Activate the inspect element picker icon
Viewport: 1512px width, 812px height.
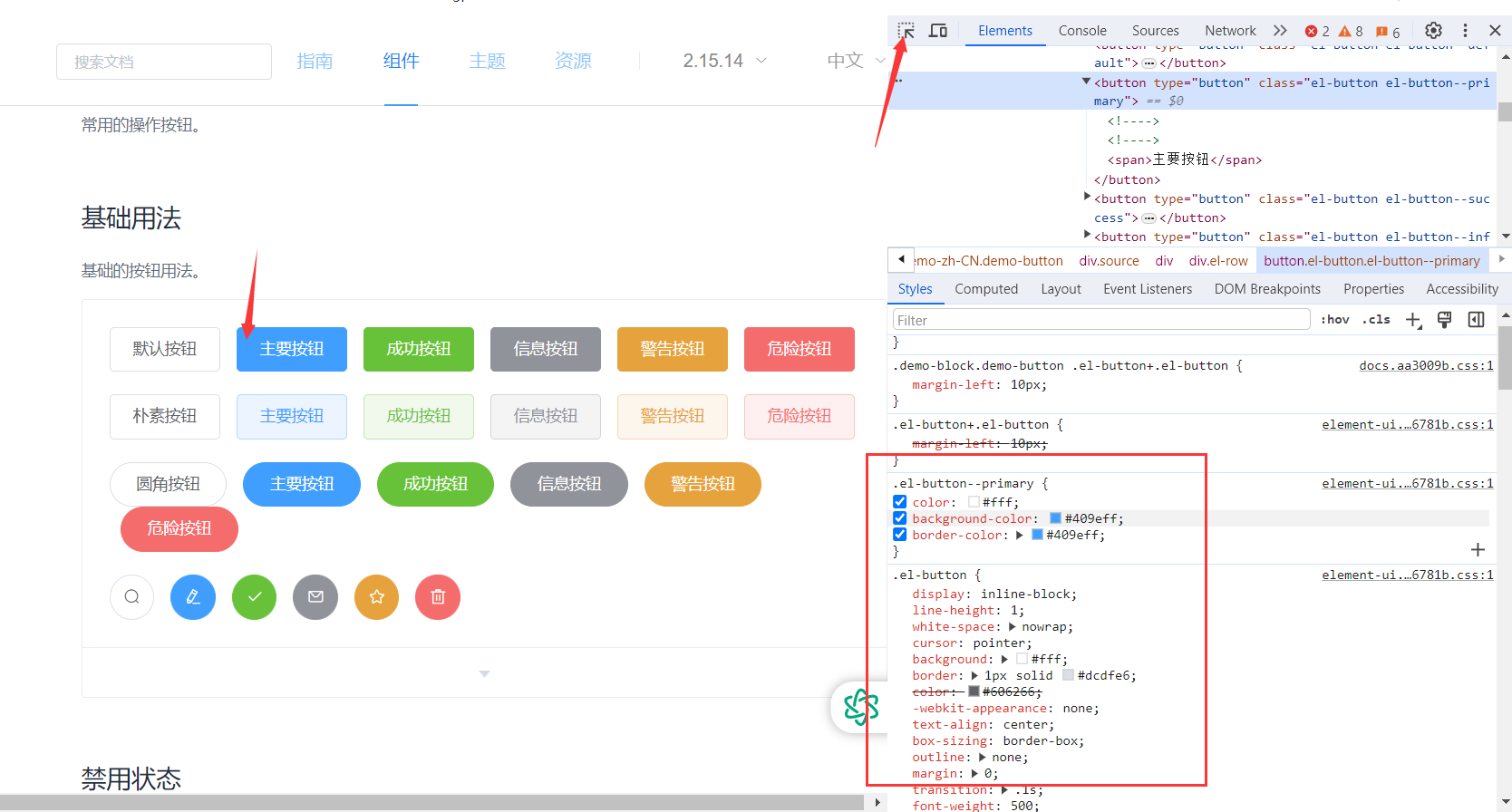[906, 31]
